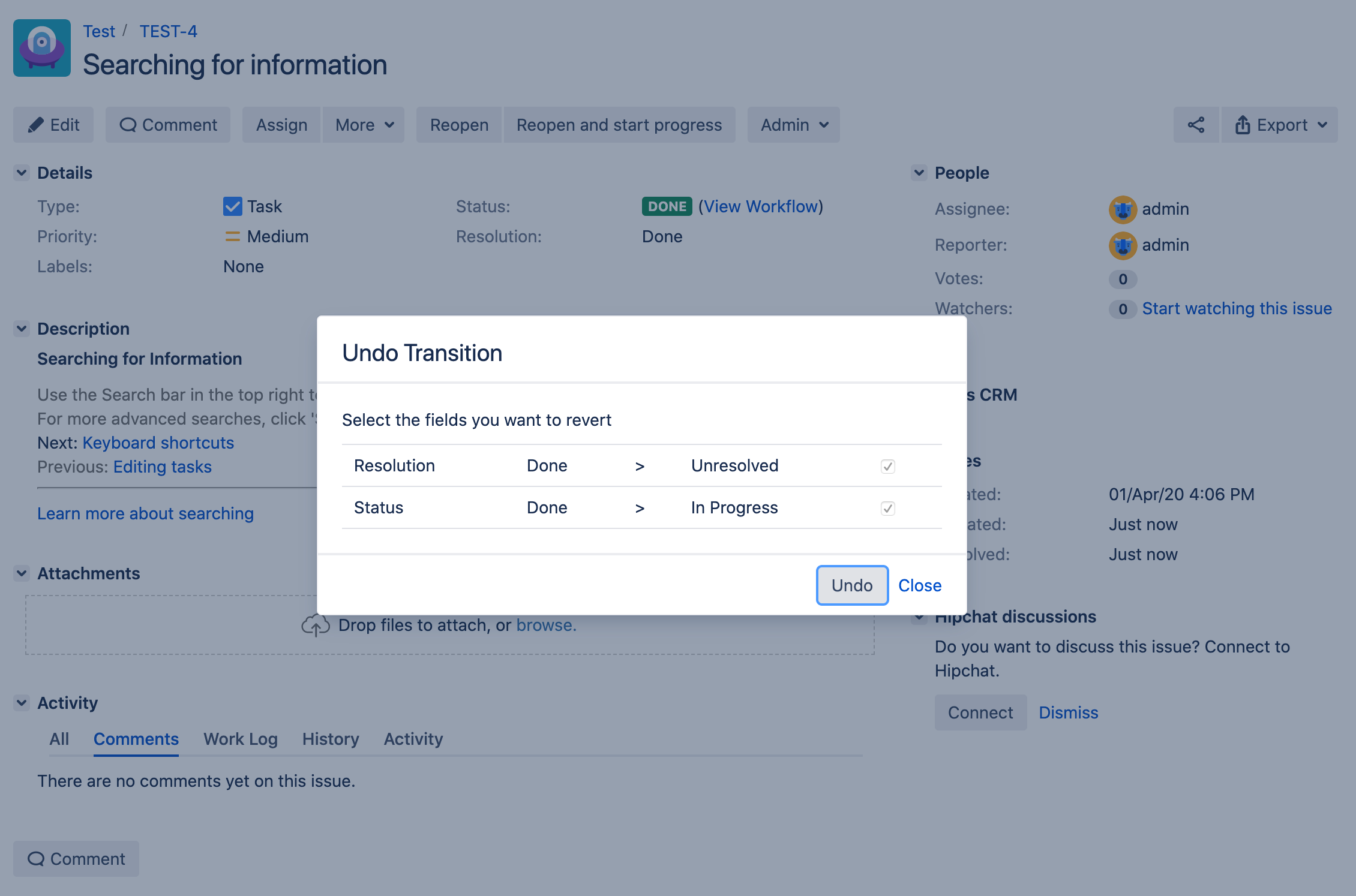The image size is (1356, 896).
Task: Click the DONE status lozenge
Action: click(667, 206)
